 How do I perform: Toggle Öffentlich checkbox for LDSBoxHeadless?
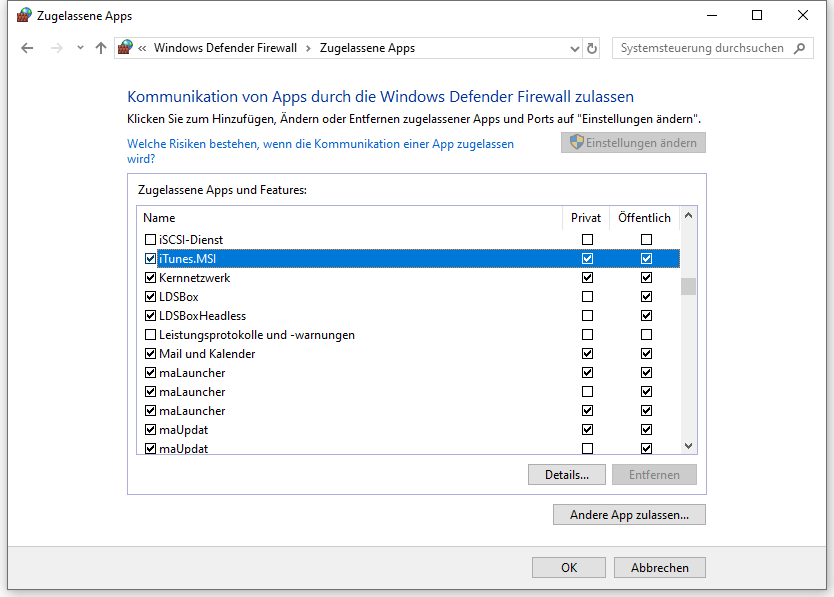tap(646, 316)
